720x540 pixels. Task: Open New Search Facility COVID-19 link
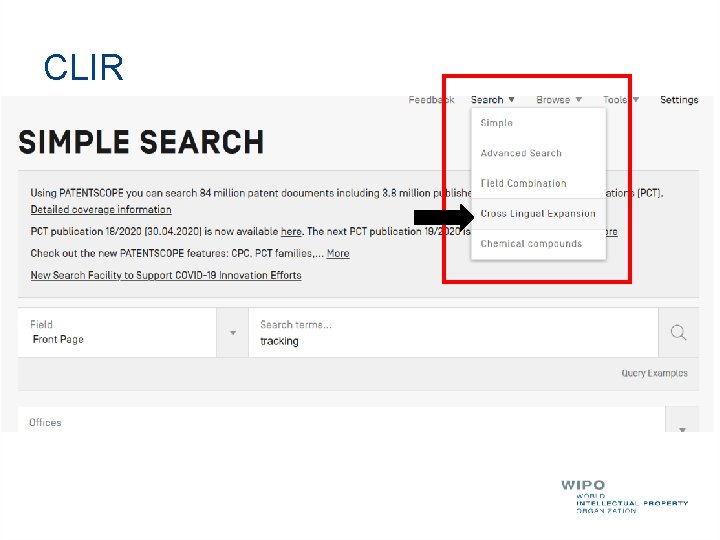coord(166,275)
